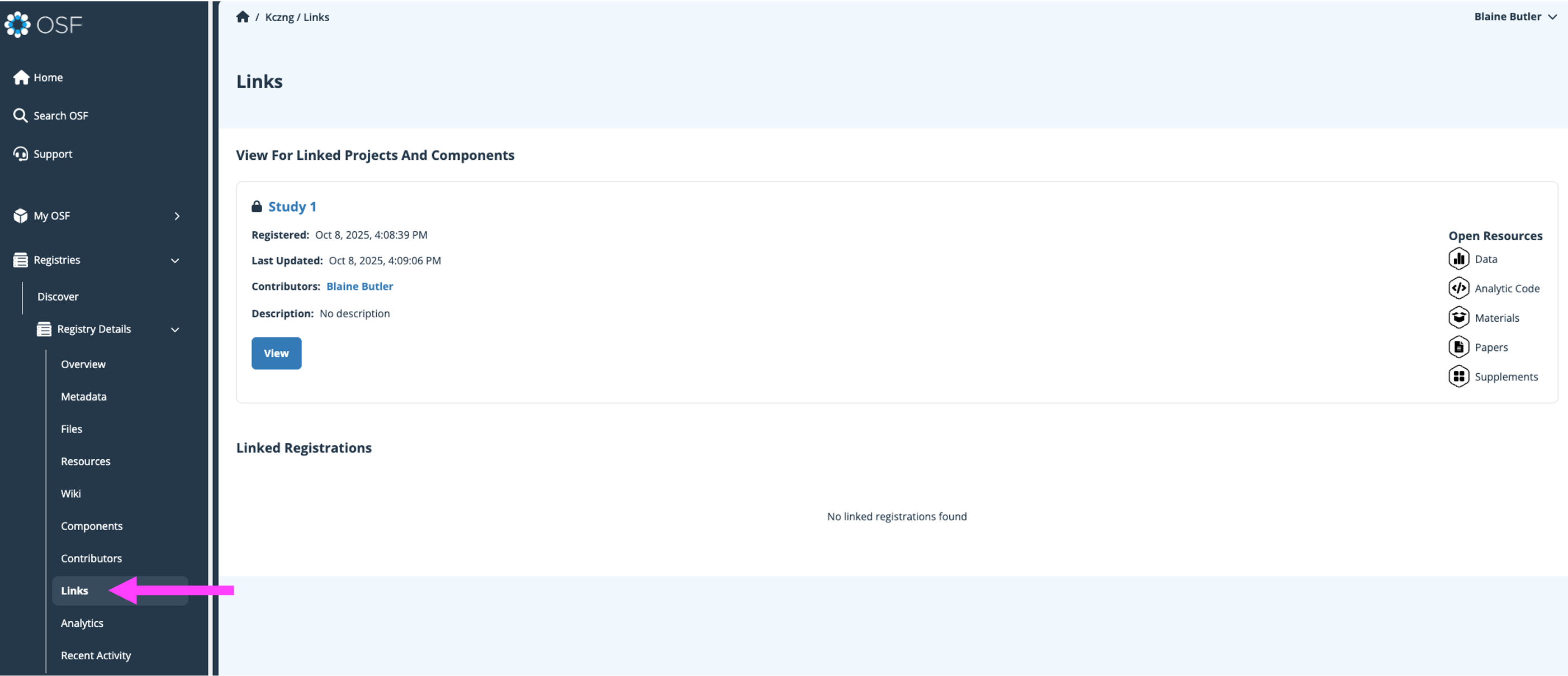Click the Papers resource icon
This screenshot has width=1568, height=676.
click(x=1458, y=347)
